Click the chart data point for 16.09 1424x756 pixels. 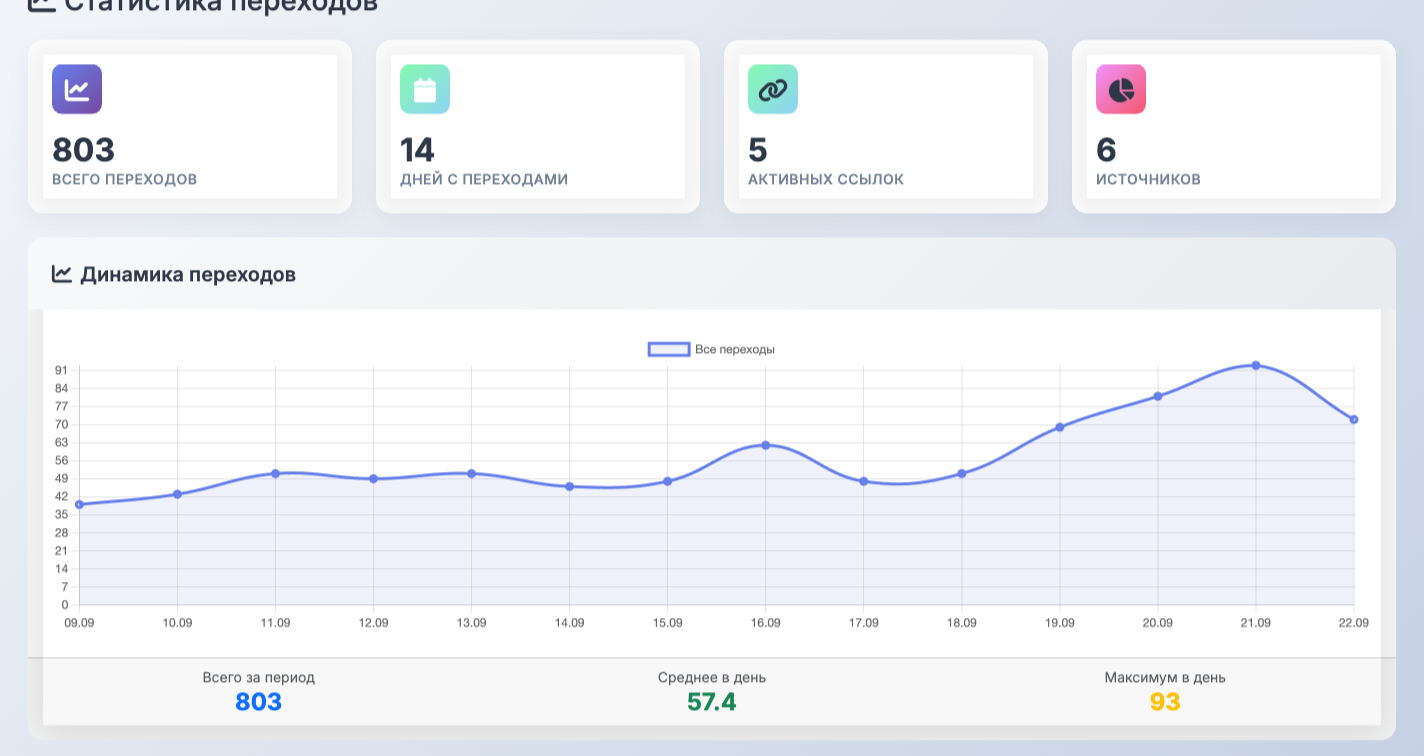coord(766,445)
